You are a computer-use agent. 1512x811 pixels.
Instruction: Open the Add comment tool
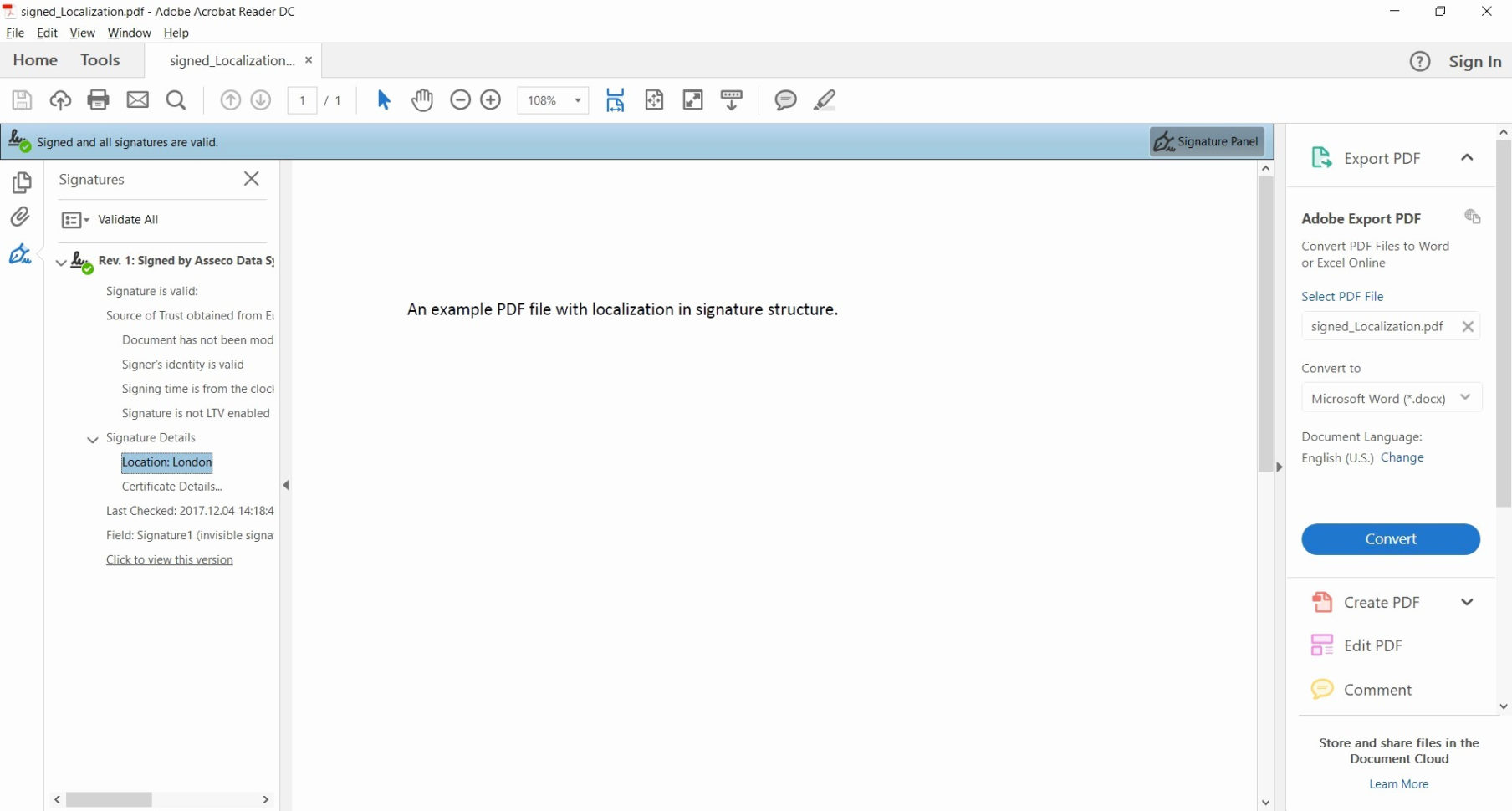click(784, 99)
